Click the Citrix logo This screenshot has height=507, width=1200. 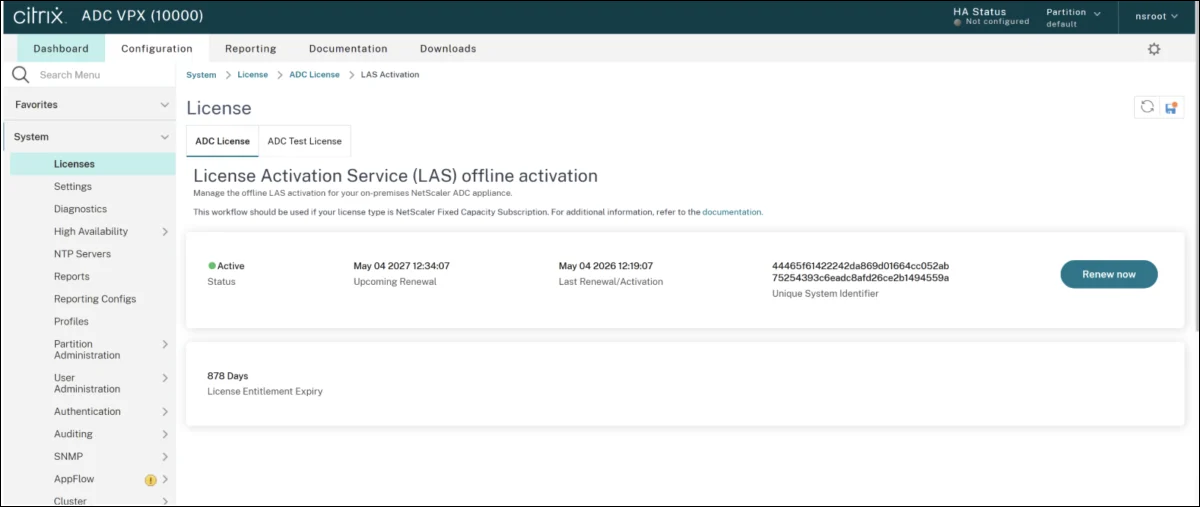coord(39,16)
